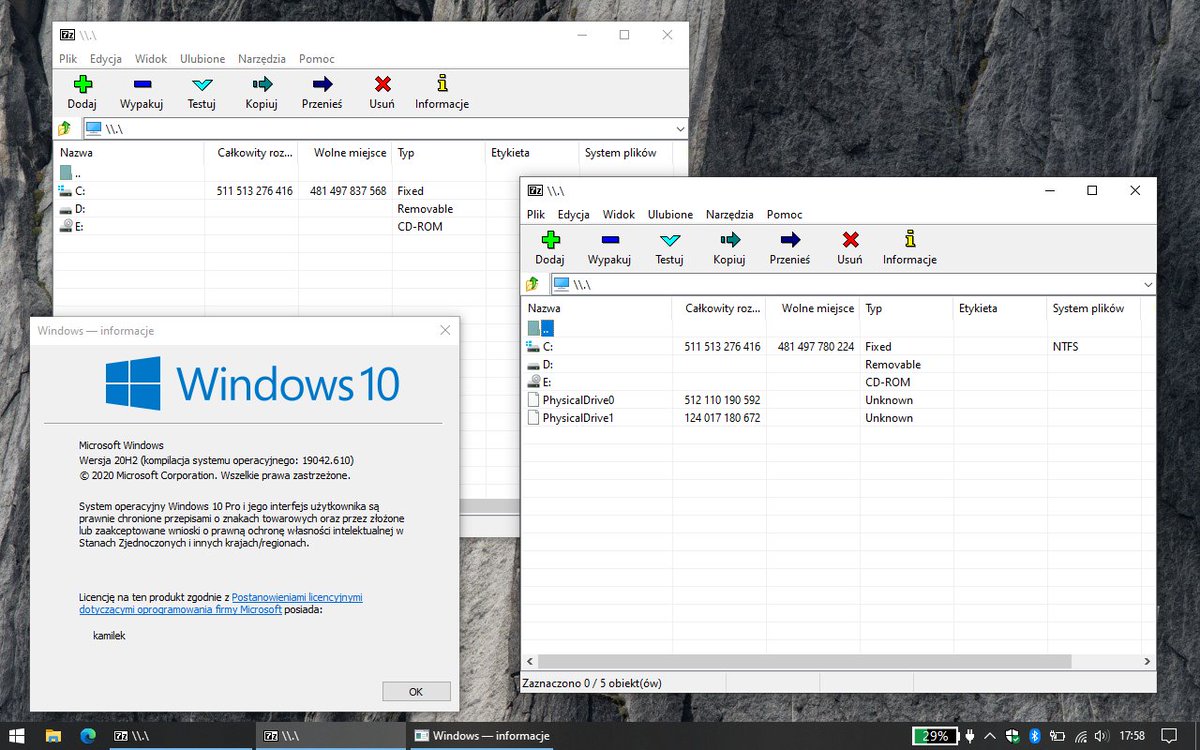This screenshot has width=1200, height=750.
Task: Click Dodaj icon in front 7-Zip window
Action: 550,240
